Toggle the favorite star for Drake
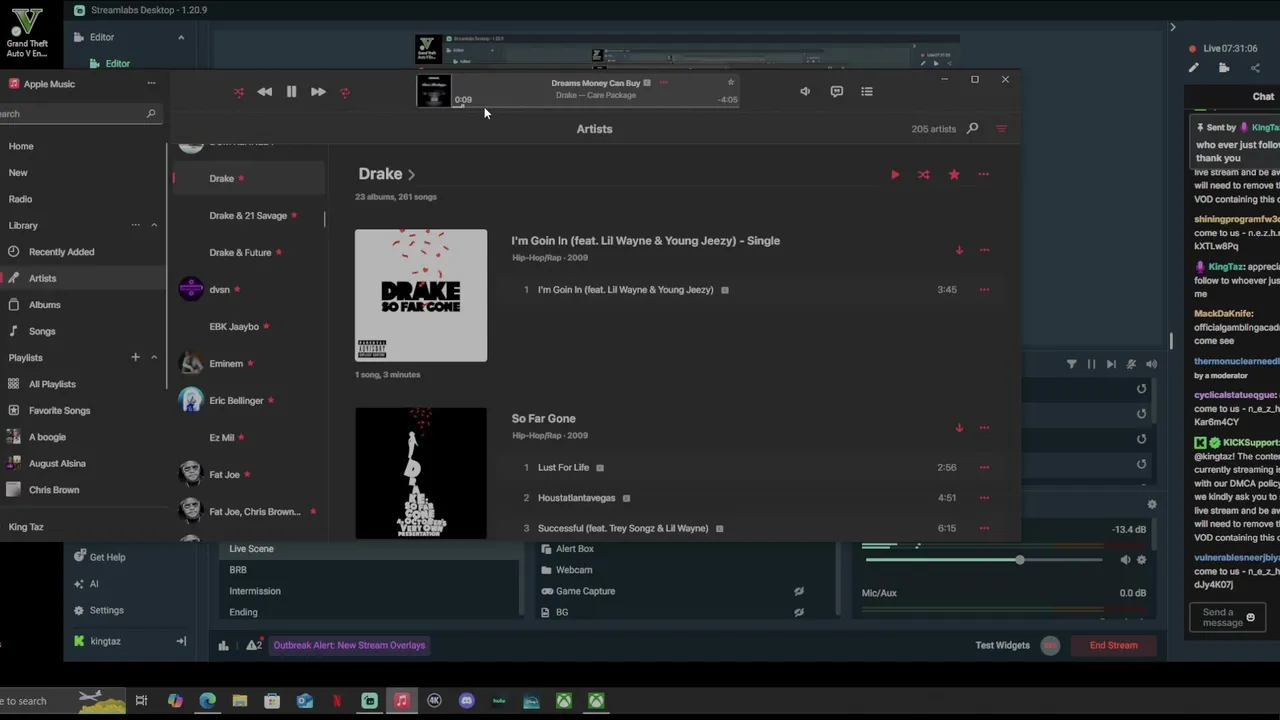 pyautogui.click(x=954, y=175)
